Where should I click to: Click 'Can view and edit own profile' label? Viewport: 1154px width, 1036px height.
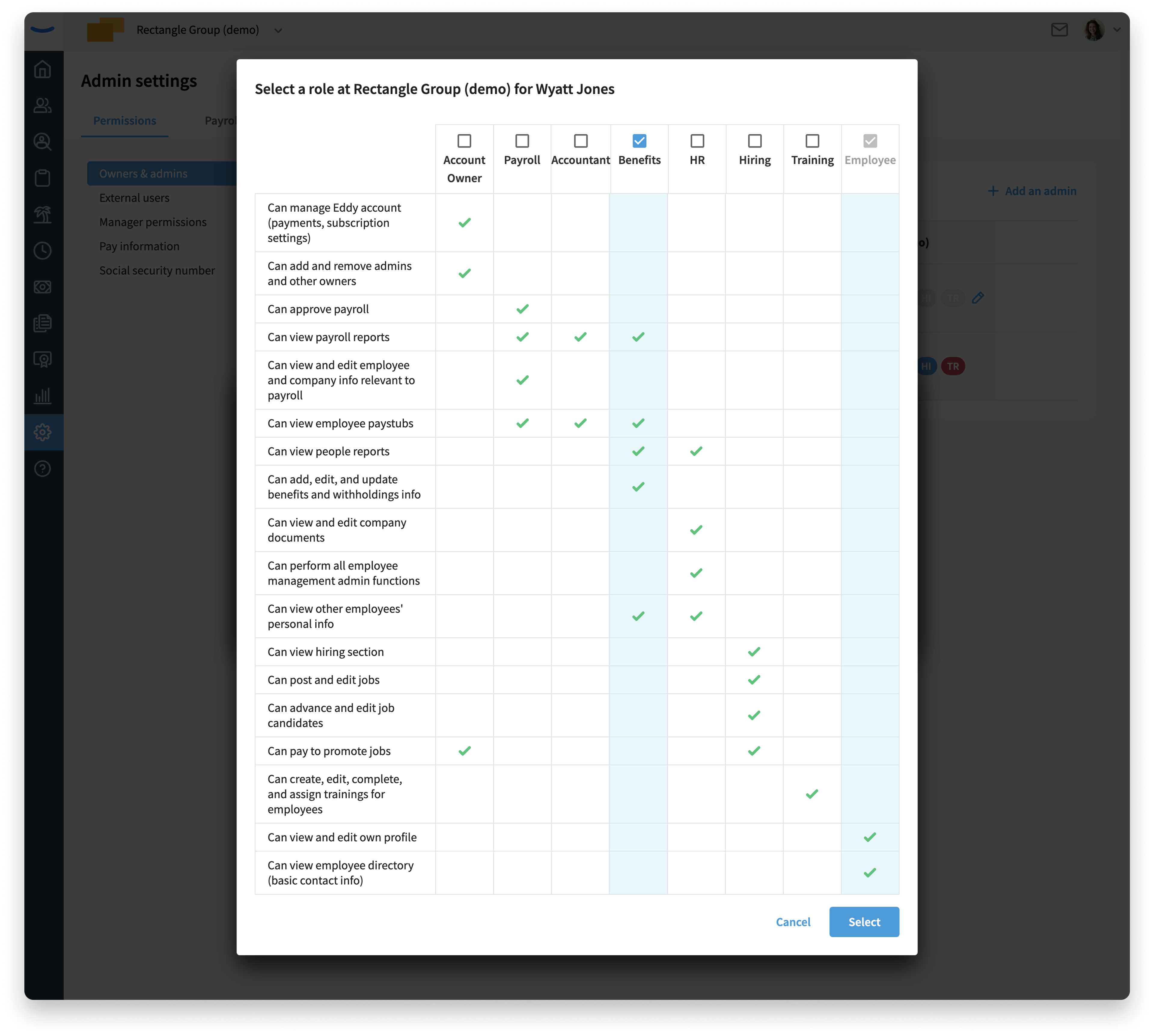(x=342, y=837)
